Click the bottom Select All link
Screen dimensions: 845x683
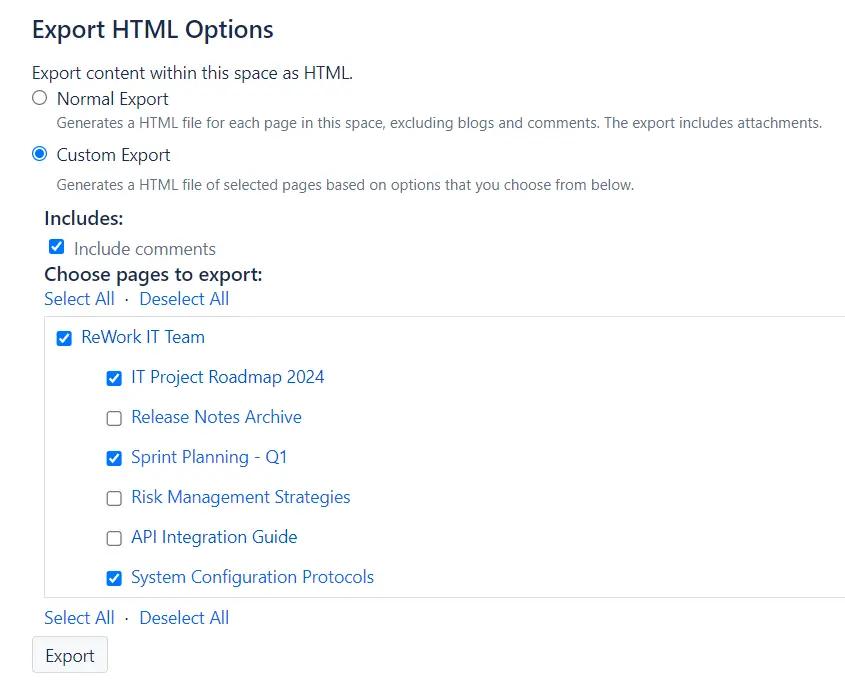(79, 617)
